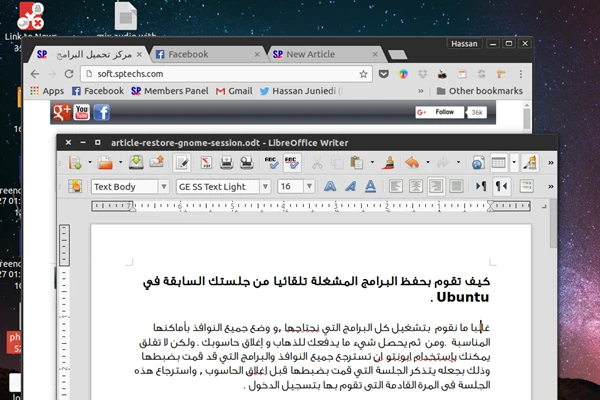
Task: Bookmark this page with the star icon
Action: [363, 74]
